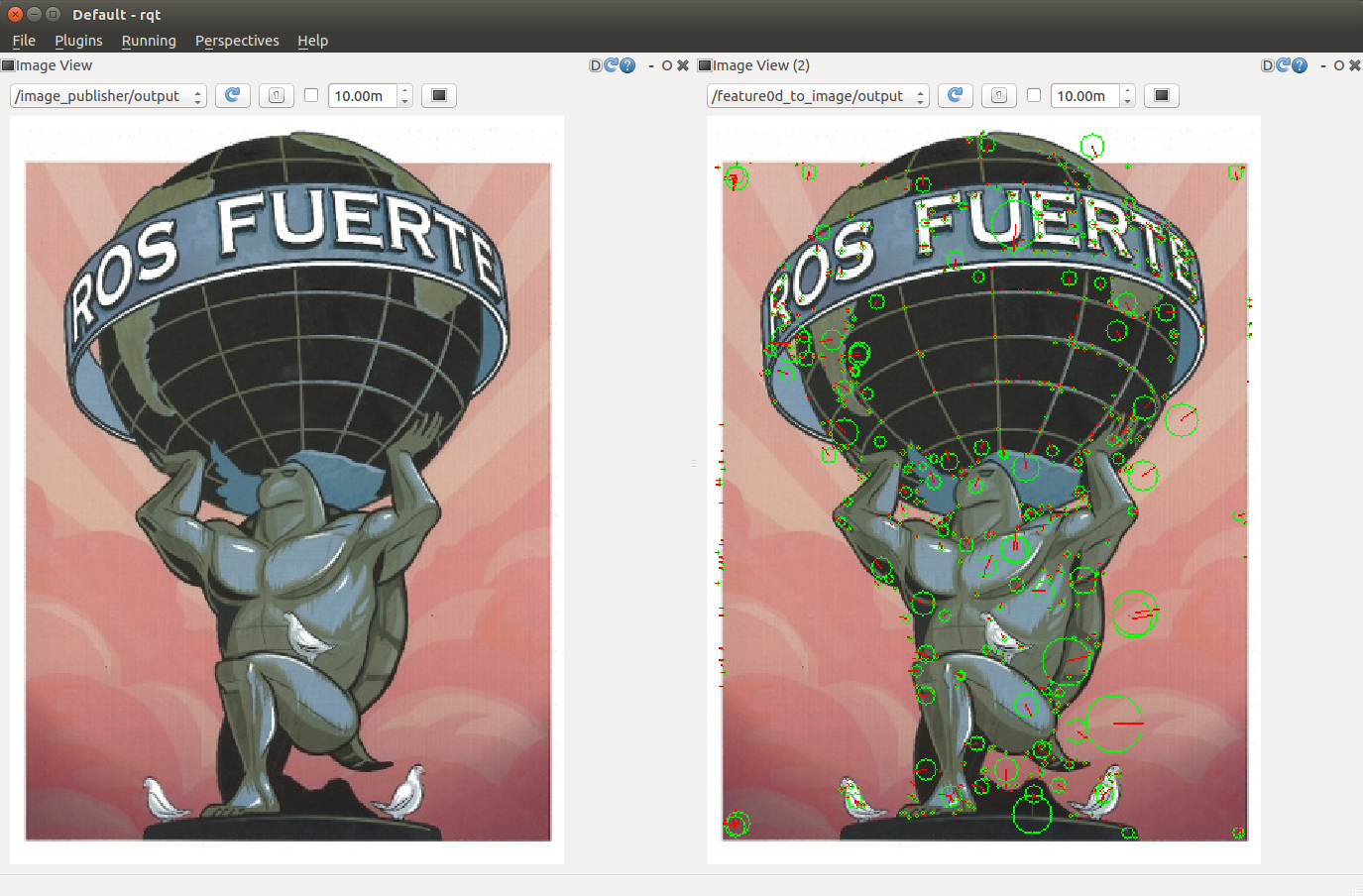The width and height of the screenshot is (1363, 896).
Task: Click the Image View (2) title icon
Action: (705, 65)
